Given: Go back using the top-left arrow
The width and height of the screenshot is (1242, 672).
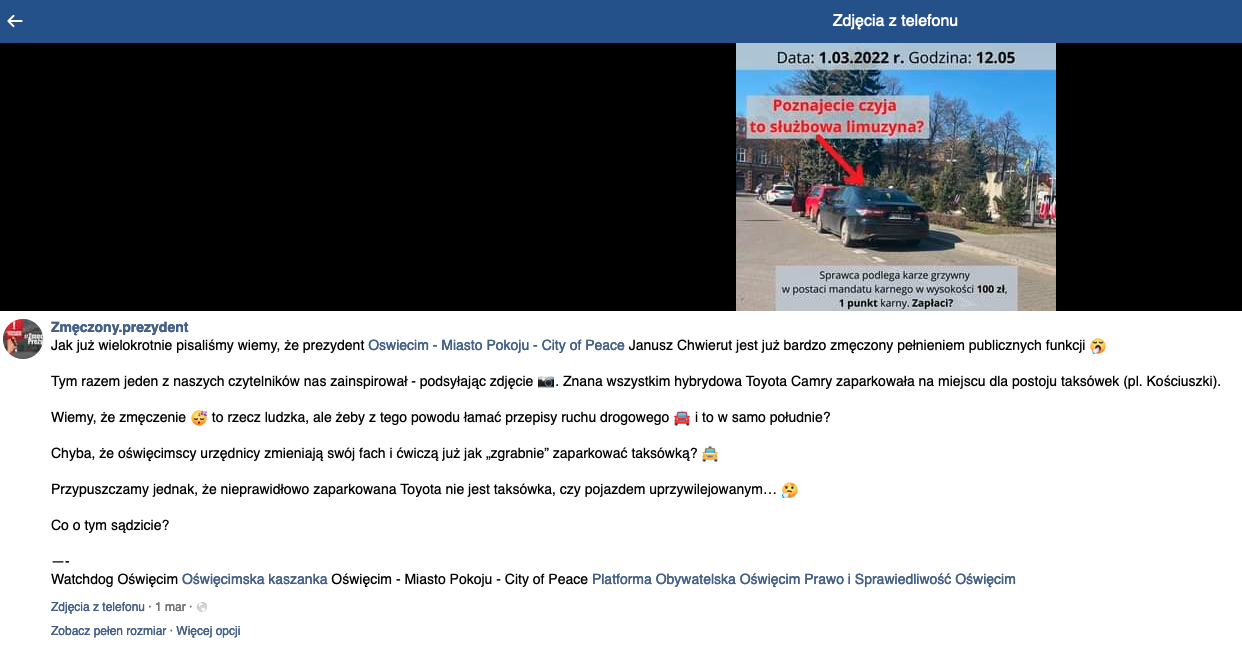Looking at the screenshot, I should point(15,20).
